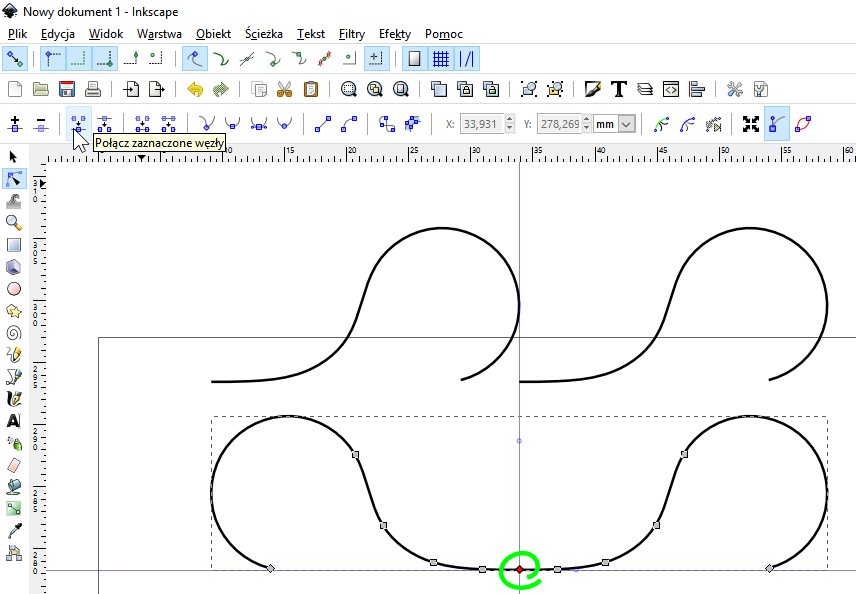Select the Tweak objects tool

14,201
